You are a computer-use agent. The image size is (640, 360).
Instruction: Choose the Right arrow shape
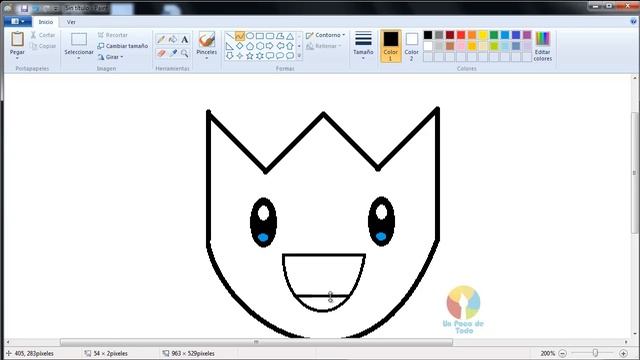click(x=270, y=46)
